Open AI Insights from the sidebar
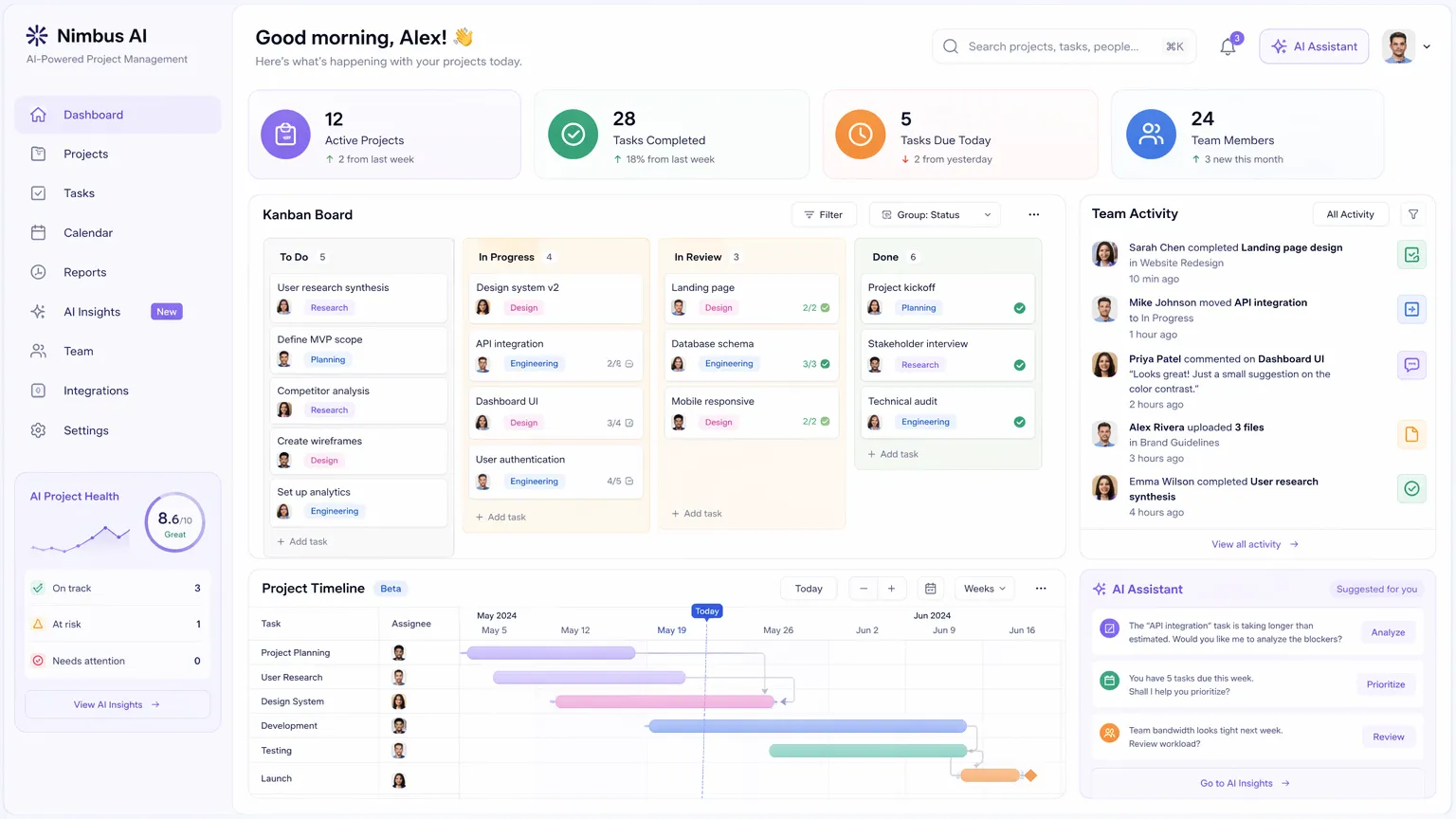 [92, 311]
